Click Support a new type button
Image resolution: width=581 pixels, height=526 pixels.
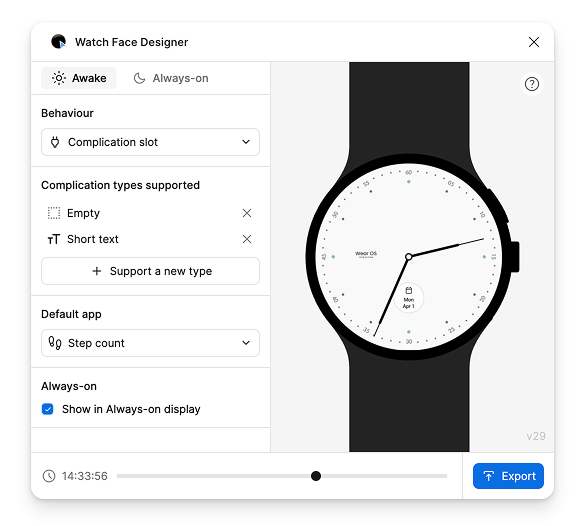[x=150, y=271]
